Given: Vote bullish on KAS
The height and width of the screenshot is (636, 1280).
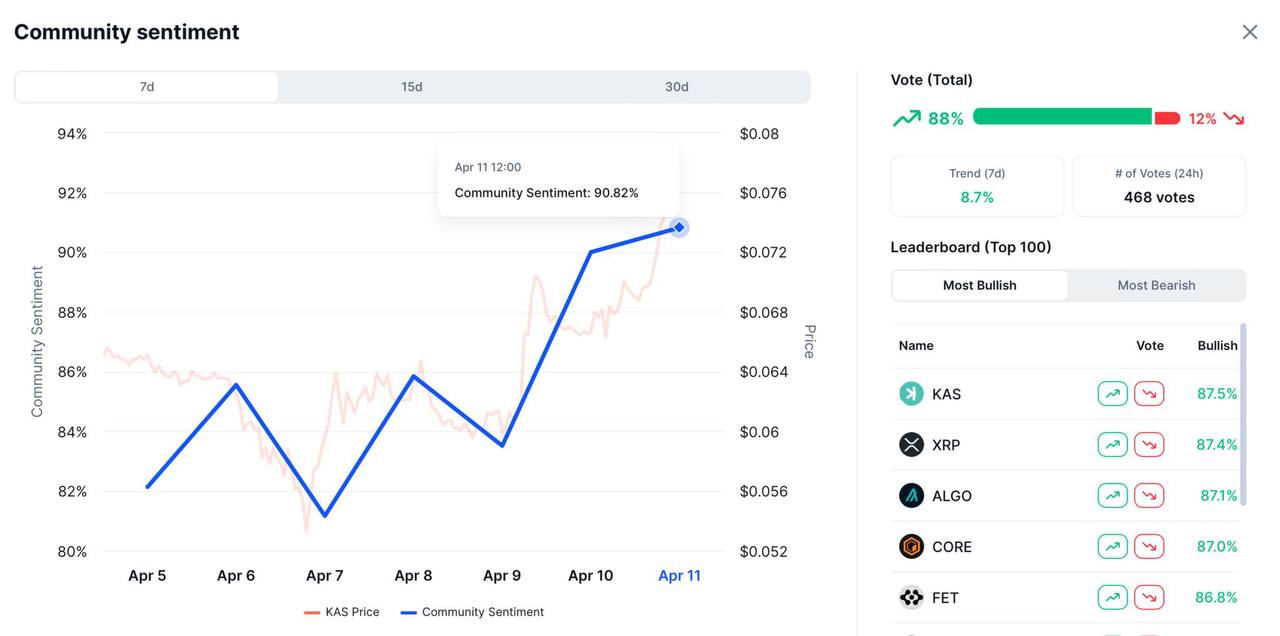Looking at the screenshot, I should pyautogui.click(x=1112, y=394).
